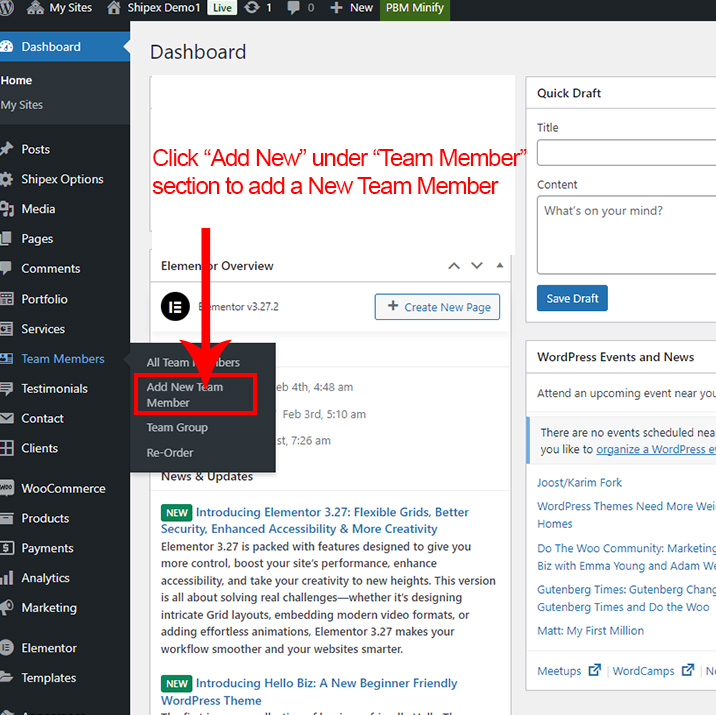Click the Marketing megaphone icon
Image resolution: width=716 pixels, height=715 pixels.
[x=7, y=607]
